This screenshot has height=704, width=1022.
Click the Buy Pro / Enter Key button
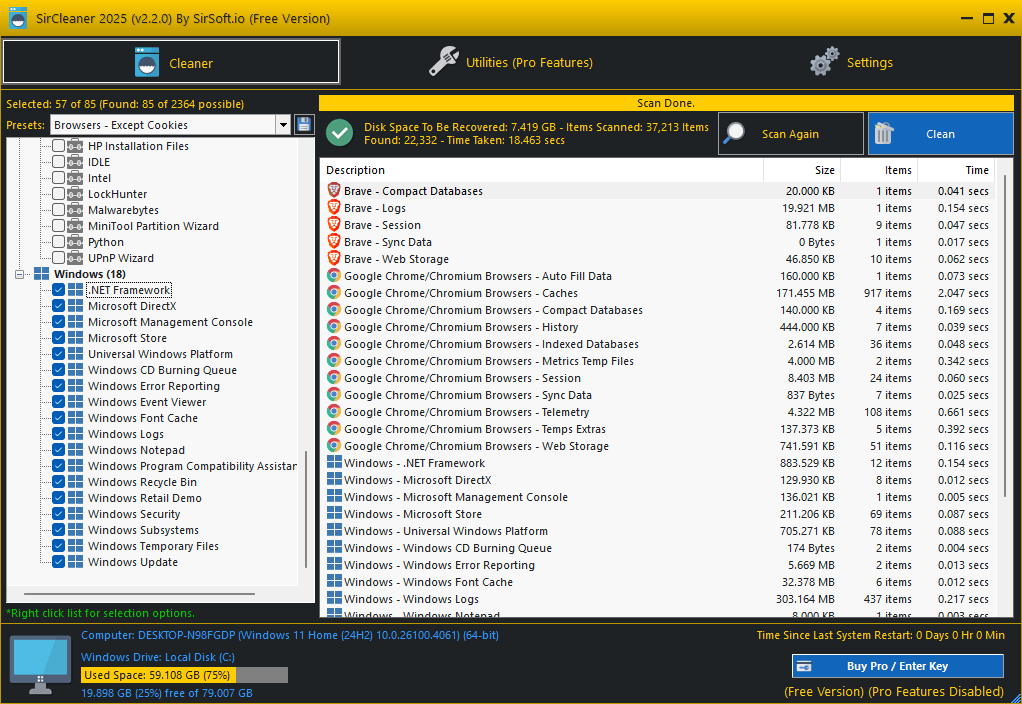pyautogui.click(x=898, y=666)
